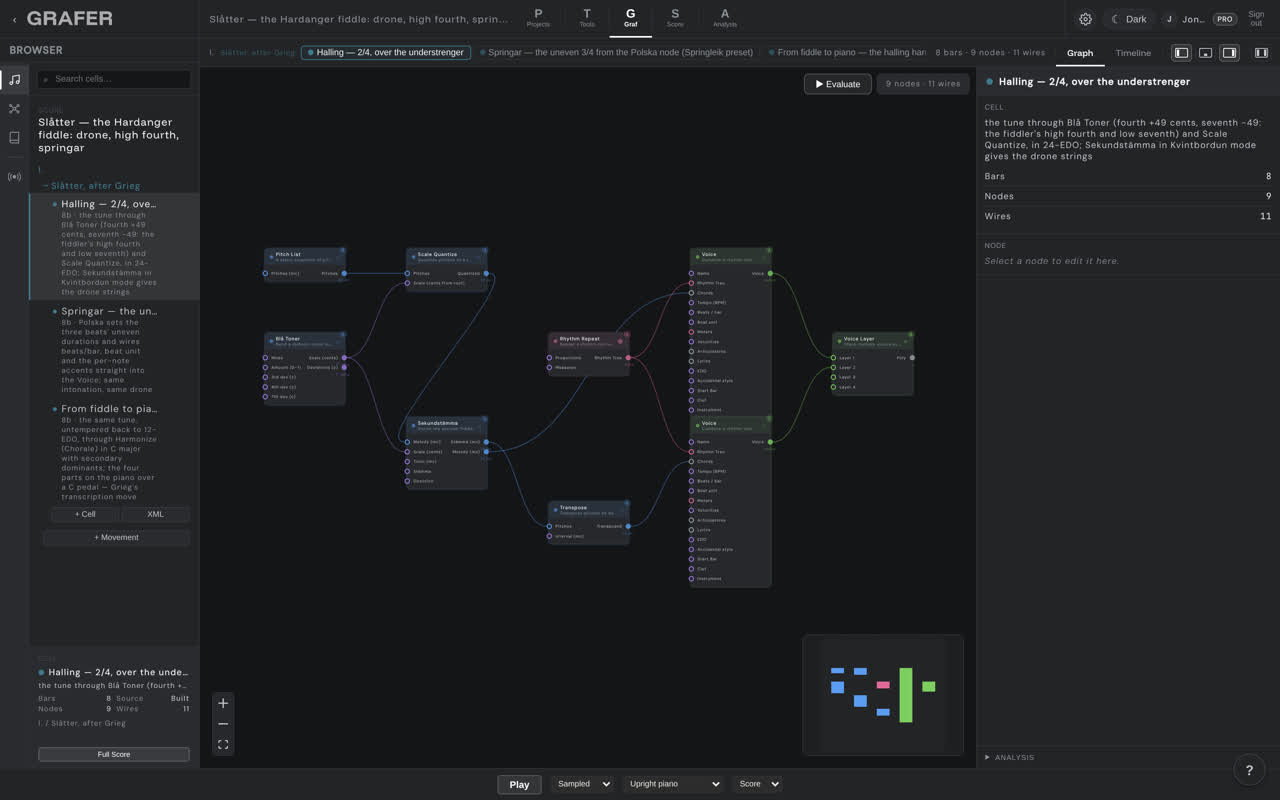The height and width of the screenshot is (800, 1280).
Task: Click the Evaluate button
Action: click(x=838, y=84)
